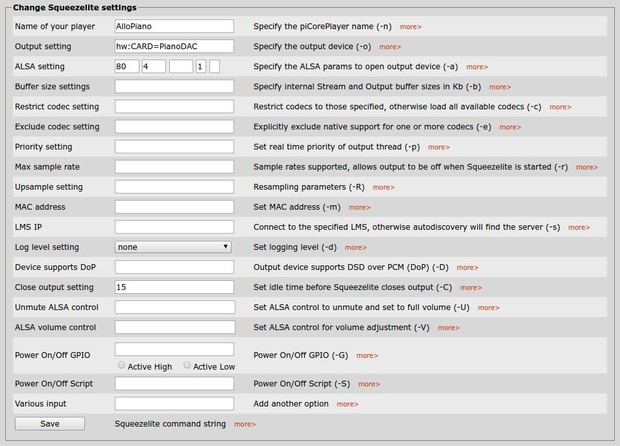Viewport: 620px width, 446px height.
Task: Focus the Priority setting field
Action: click(174, 147)
